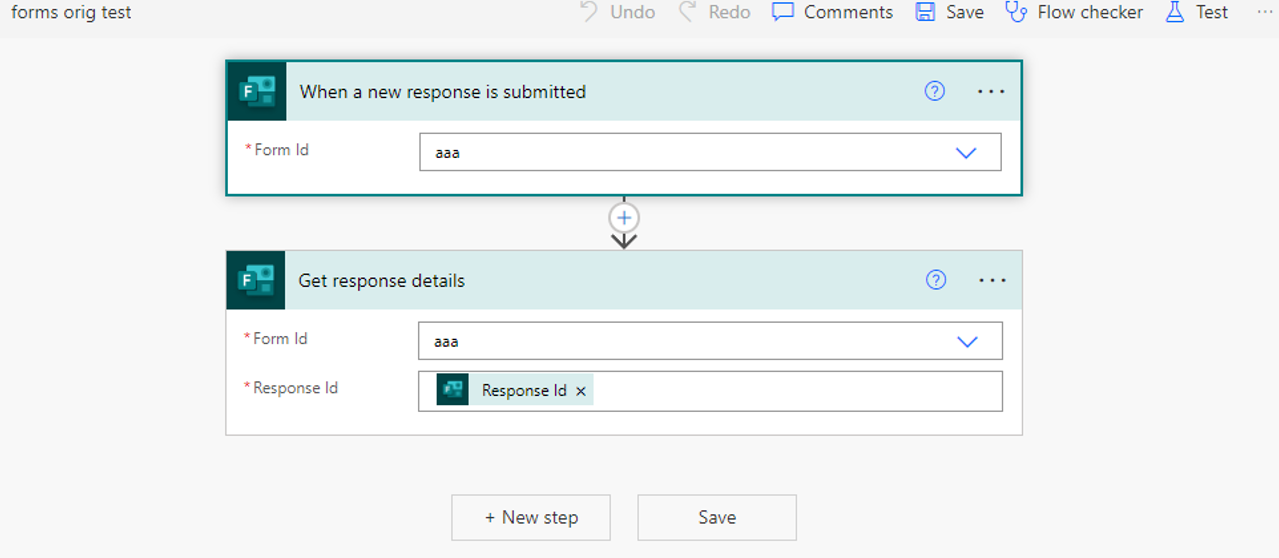Open the toolbar overflow ellipsis menu
1279x558 pixels.
[x=1264, y=12]
